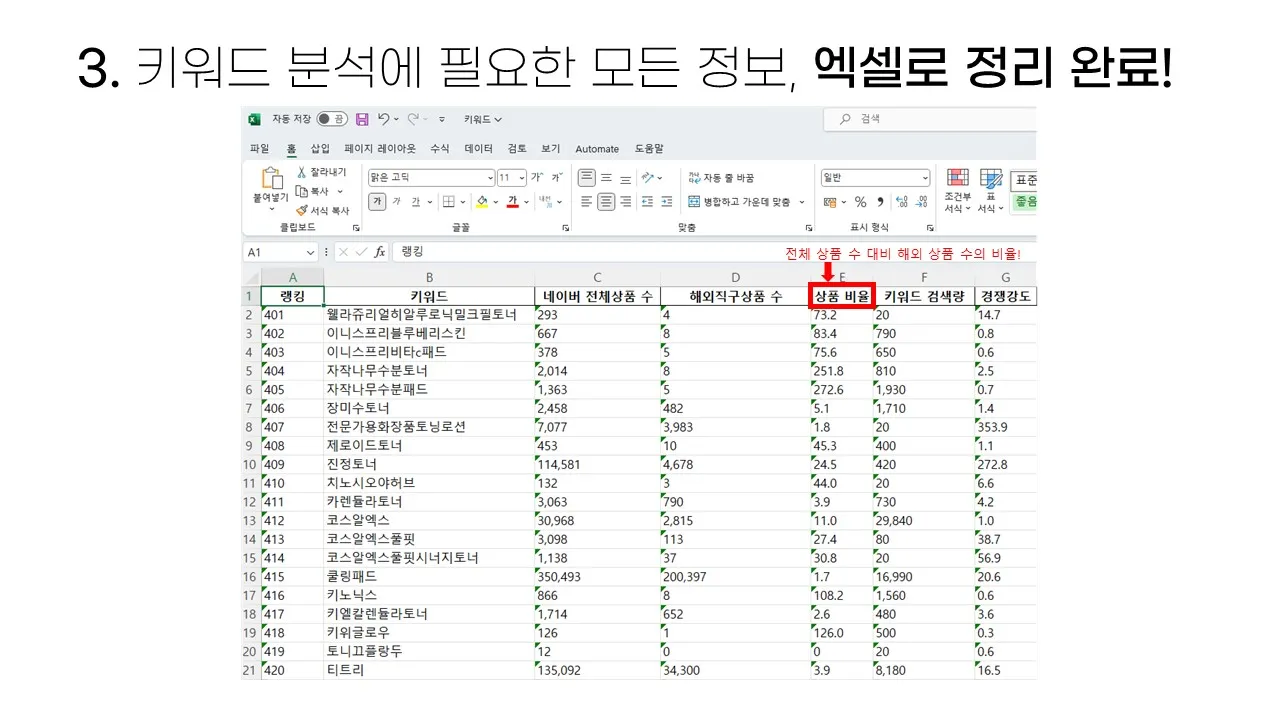Click 병합하고 가운데 맞춤 merge button

click(741, 202)
